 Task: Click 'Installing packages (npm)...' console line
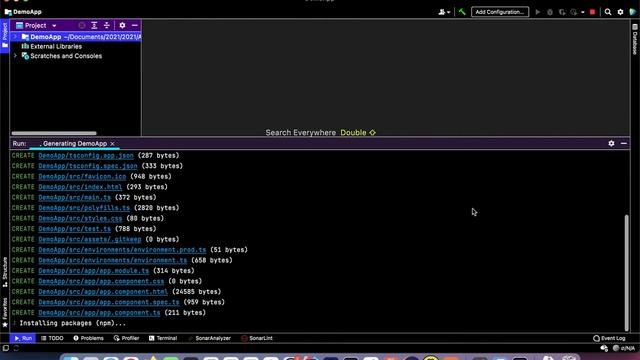pyautogui.click(x=73, y=323)
